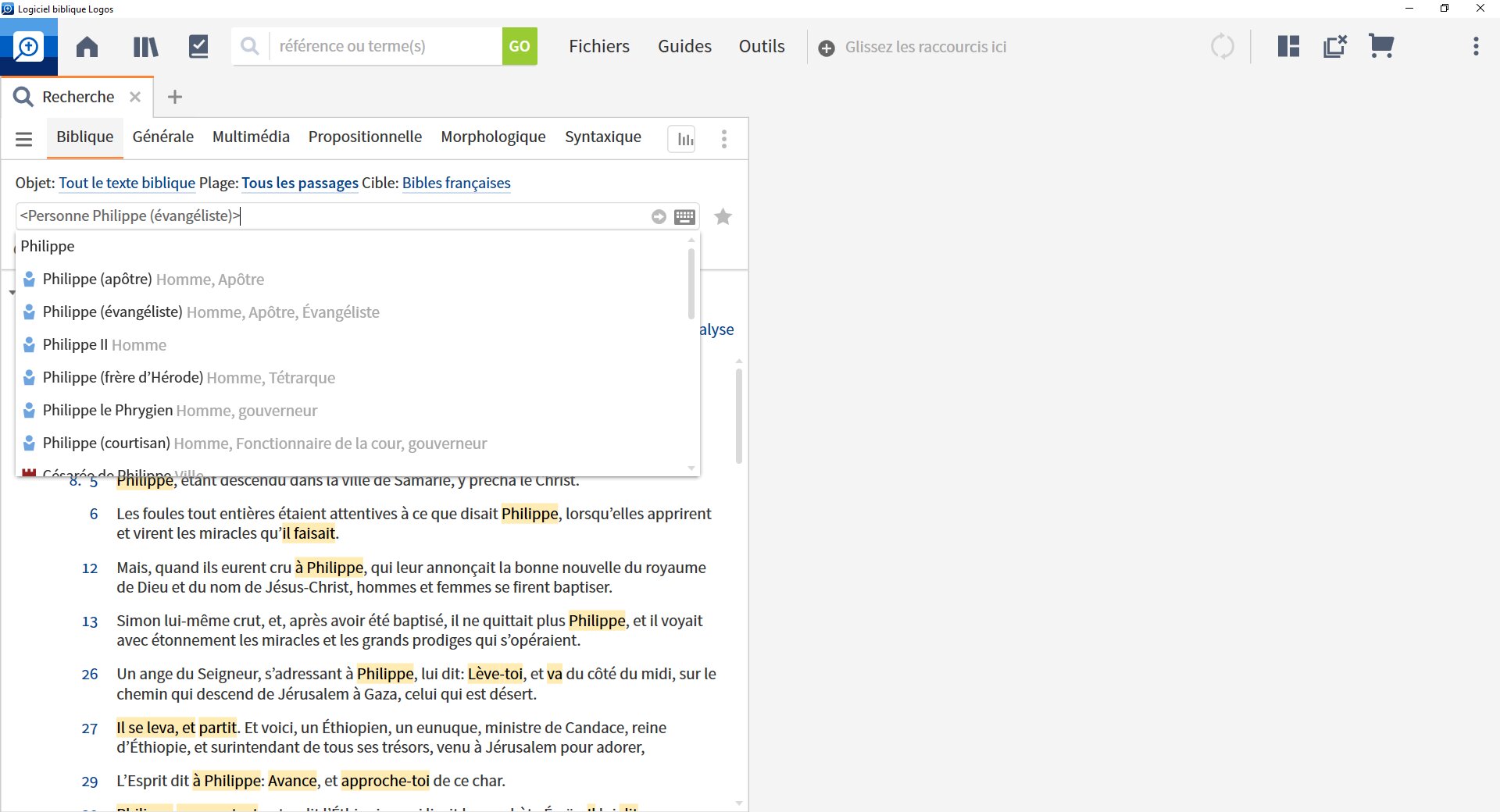The height and width of the screenshot is (812, 1500).
Task: Select the Recherche panel tab
Action: tap(78, 97)
